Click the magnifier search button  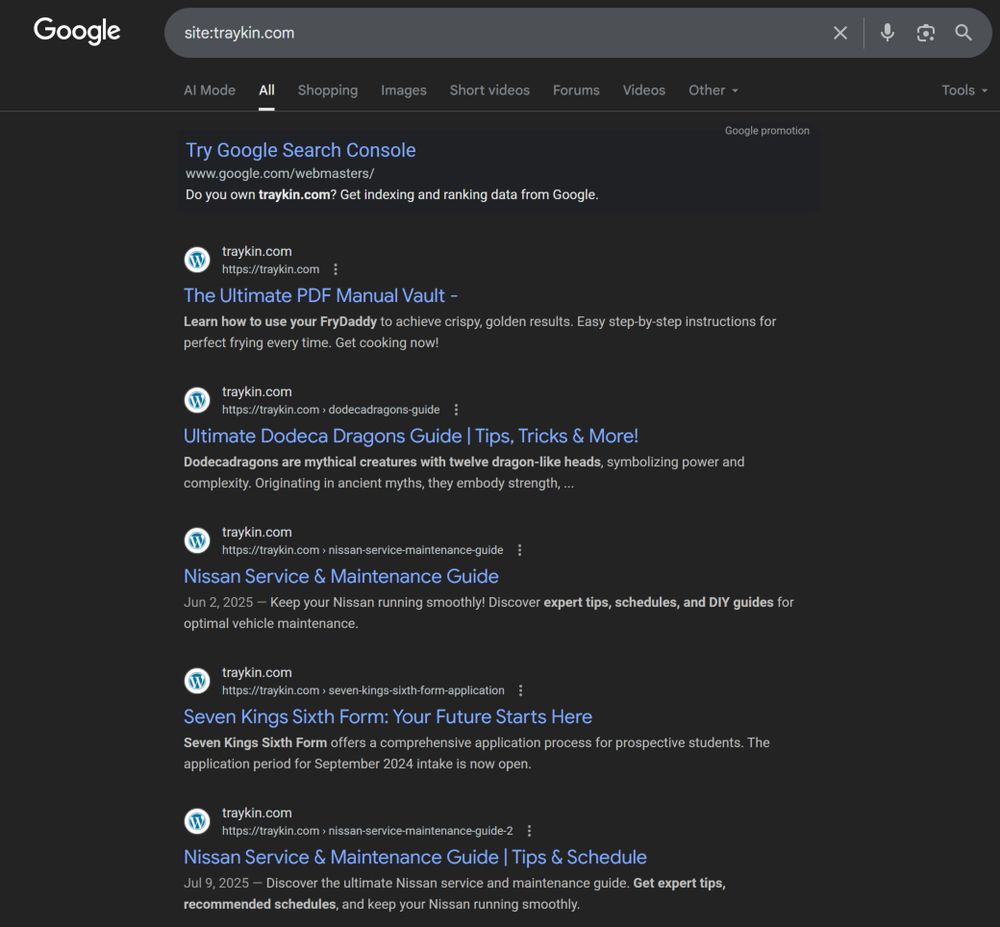[x=963, y=33]
